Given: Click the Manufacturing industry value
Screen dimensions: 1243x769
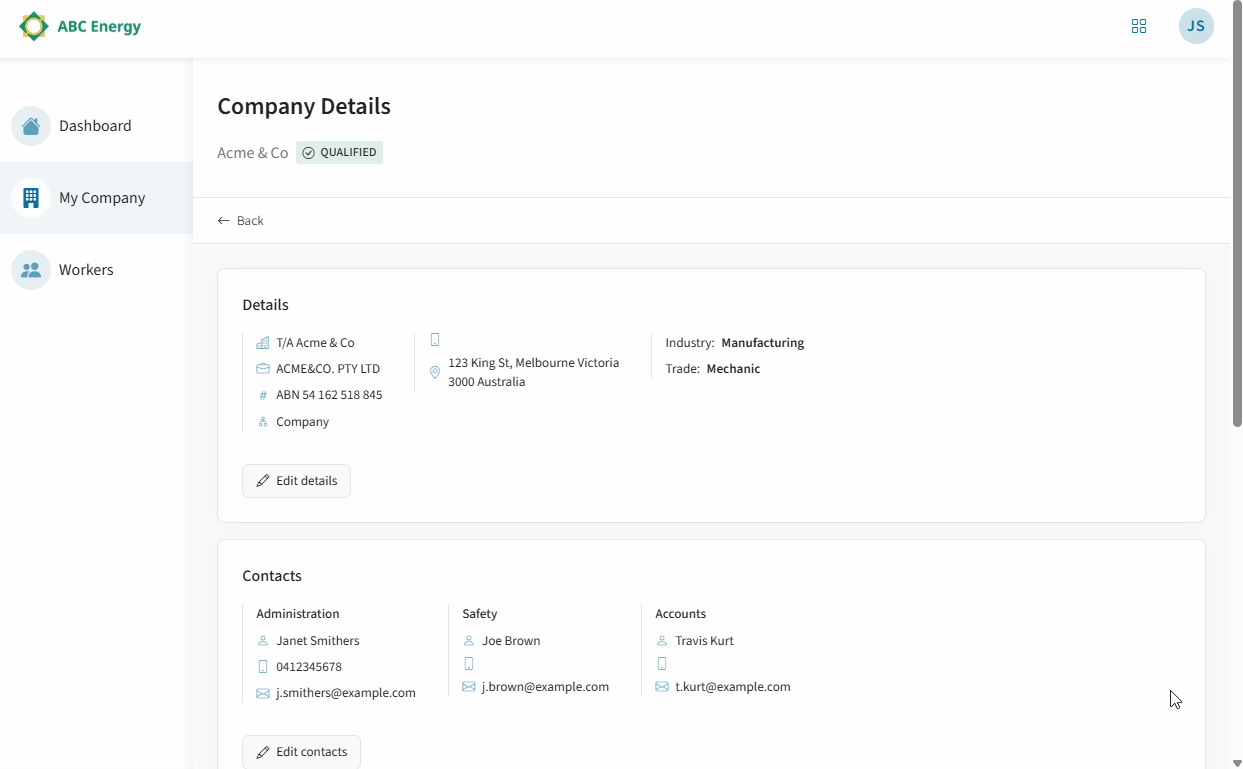Looking at the screenshot, I should 763,343.
